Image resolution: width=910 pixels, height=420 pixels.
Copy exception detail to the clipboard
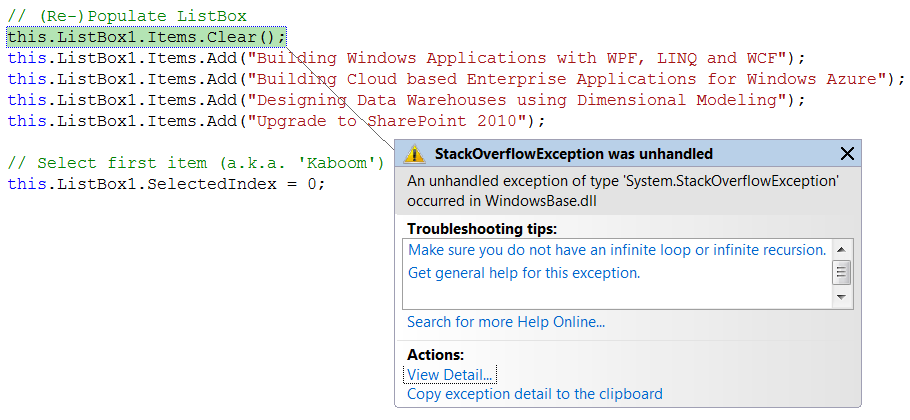[535, 394]
